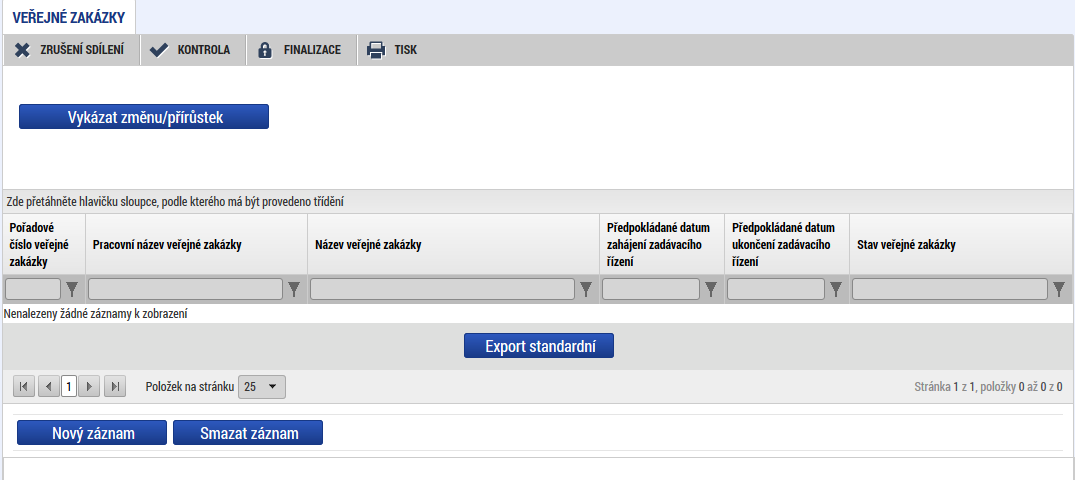
Task: Click the Zrušení sdílení cross icon
Action: click(x=22, y=50)
